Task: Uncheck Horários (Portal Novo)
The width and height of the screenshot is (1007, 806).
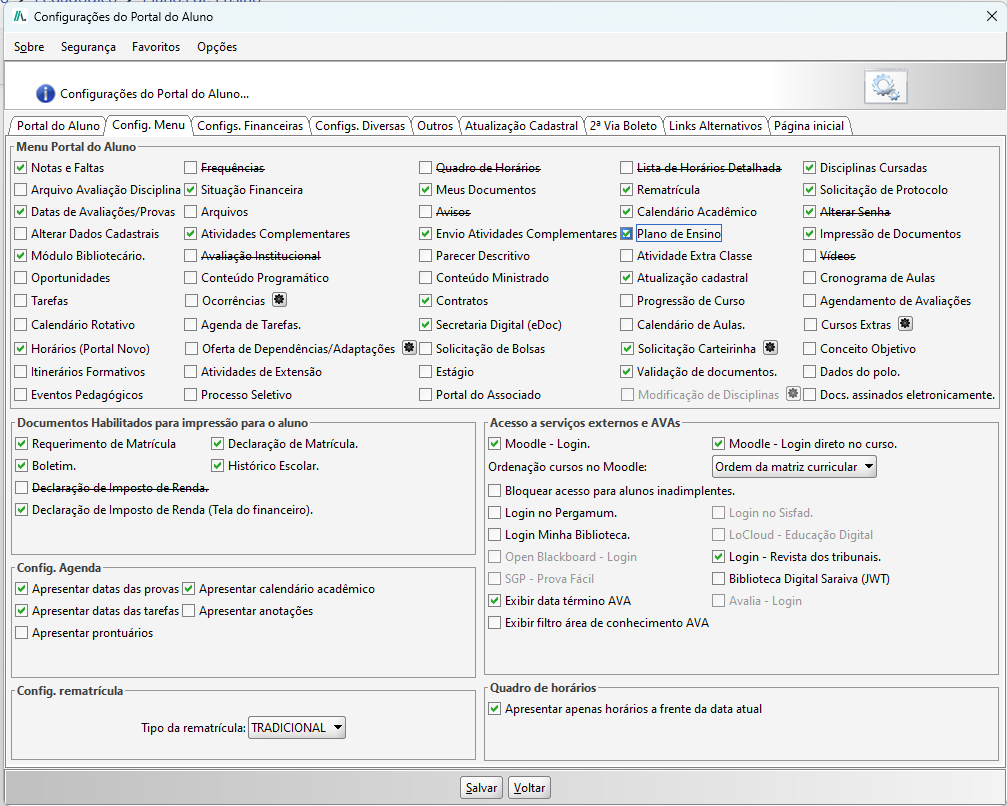Action: 21,349
